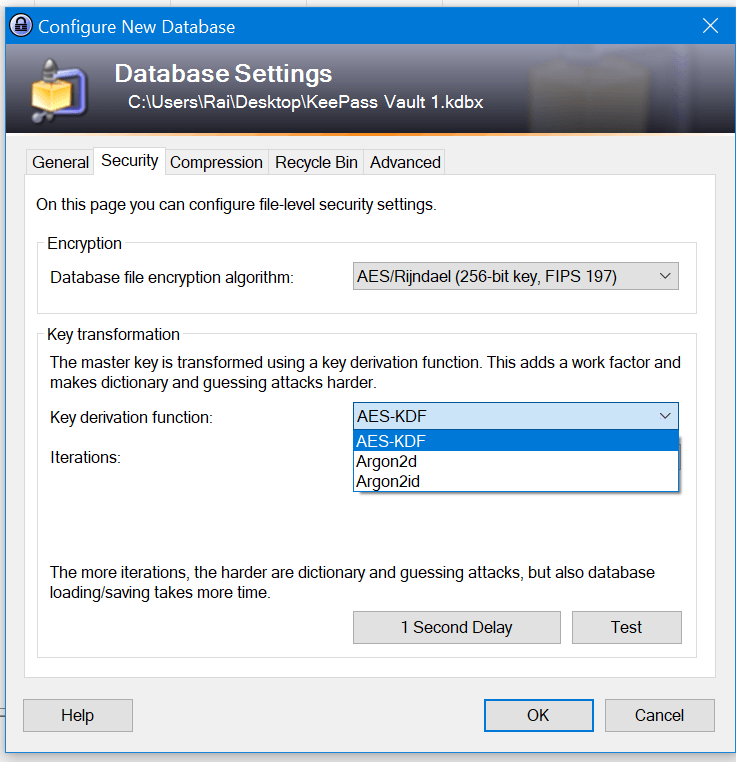
Task: Open Help for database settings
Action: [x=78, y=715]
